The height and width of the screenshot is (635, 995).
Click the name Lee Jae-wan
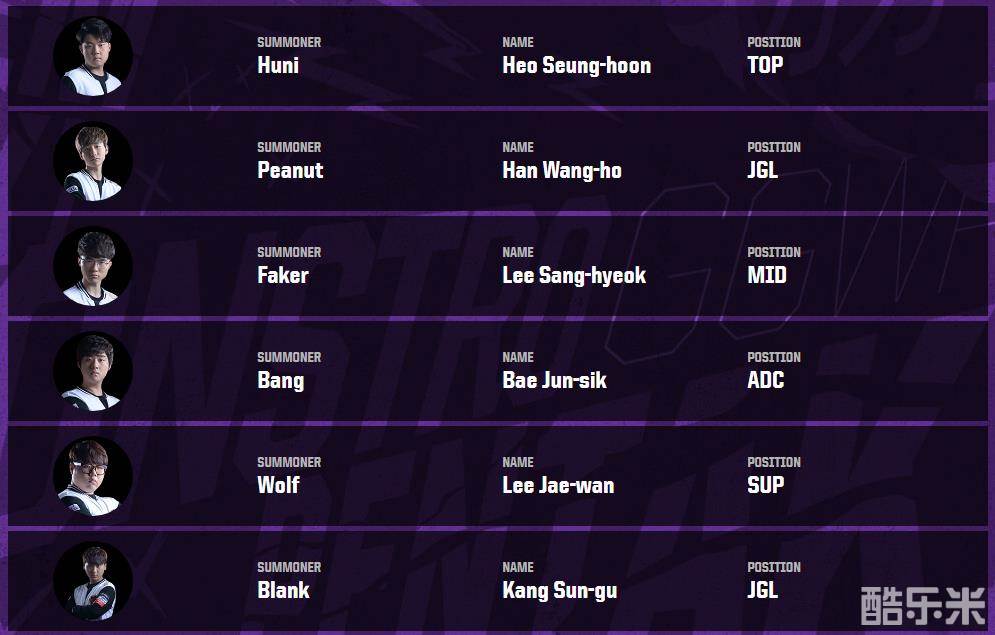pos(558,486)
